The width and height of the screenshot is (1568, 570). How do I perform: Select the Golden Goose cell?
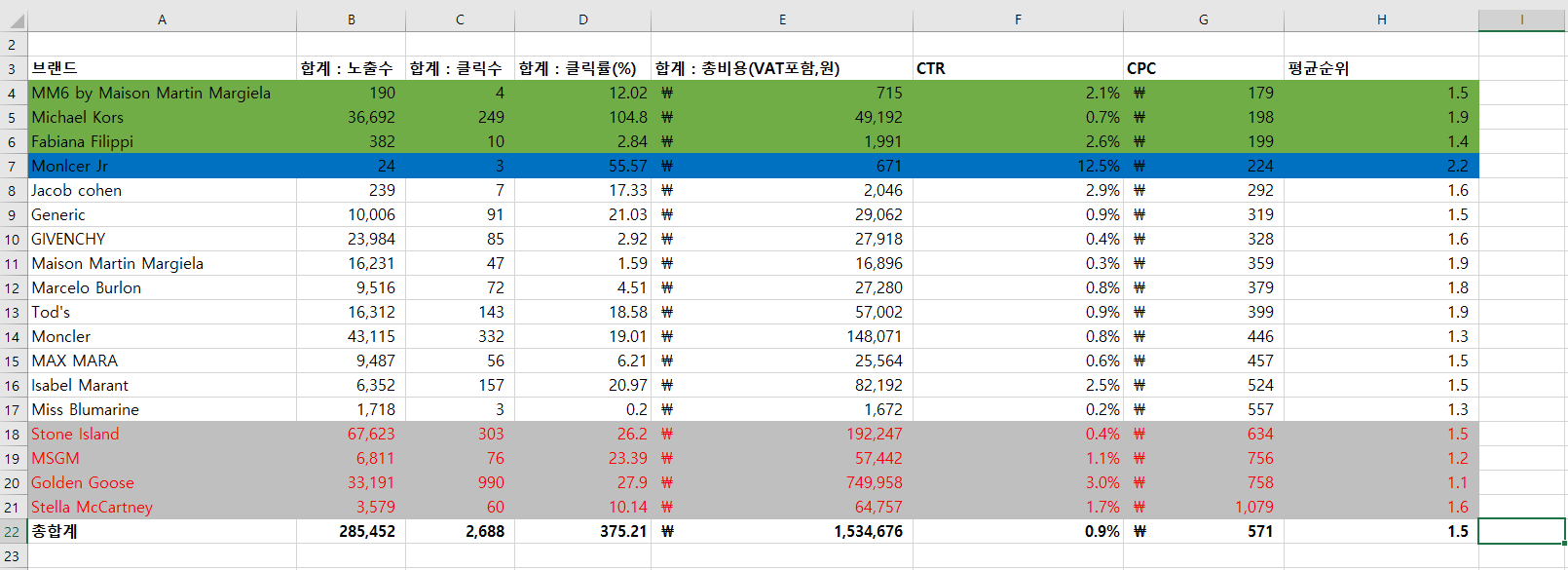pos(162,482)
